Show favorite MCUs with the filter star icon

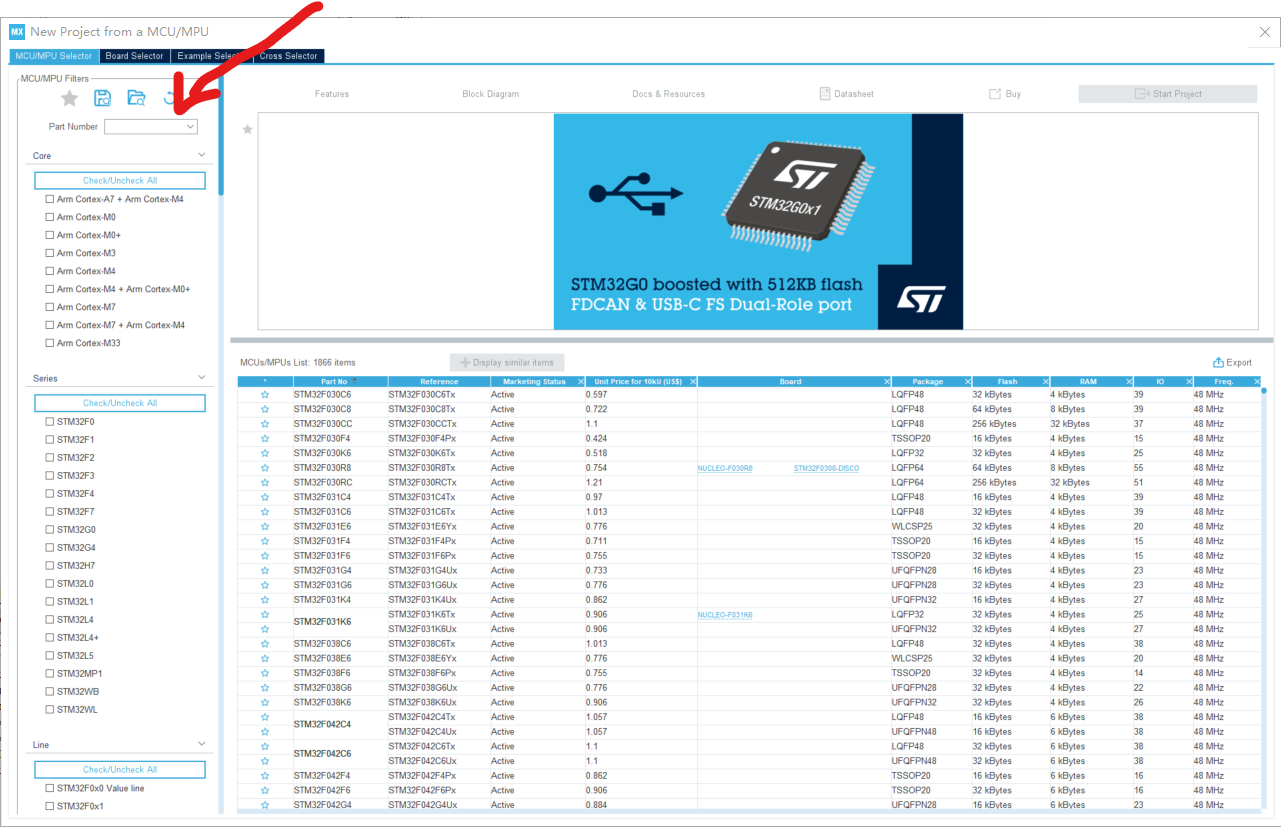[69, 98]
